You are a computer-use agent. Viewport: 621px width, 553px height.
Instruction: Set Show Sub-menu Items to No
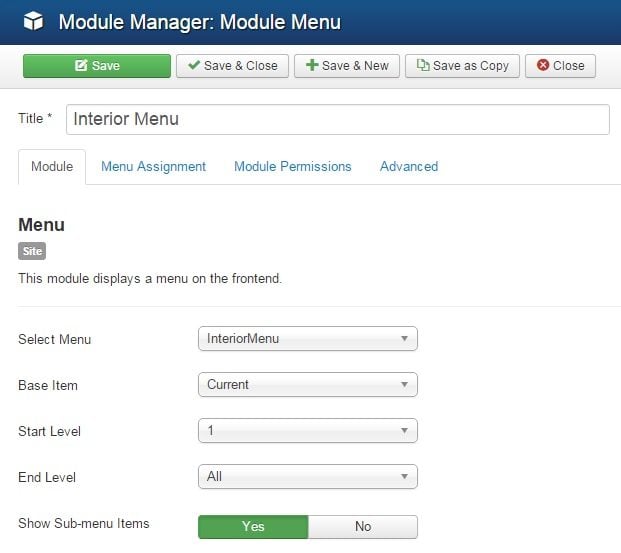tap(362, 526)
